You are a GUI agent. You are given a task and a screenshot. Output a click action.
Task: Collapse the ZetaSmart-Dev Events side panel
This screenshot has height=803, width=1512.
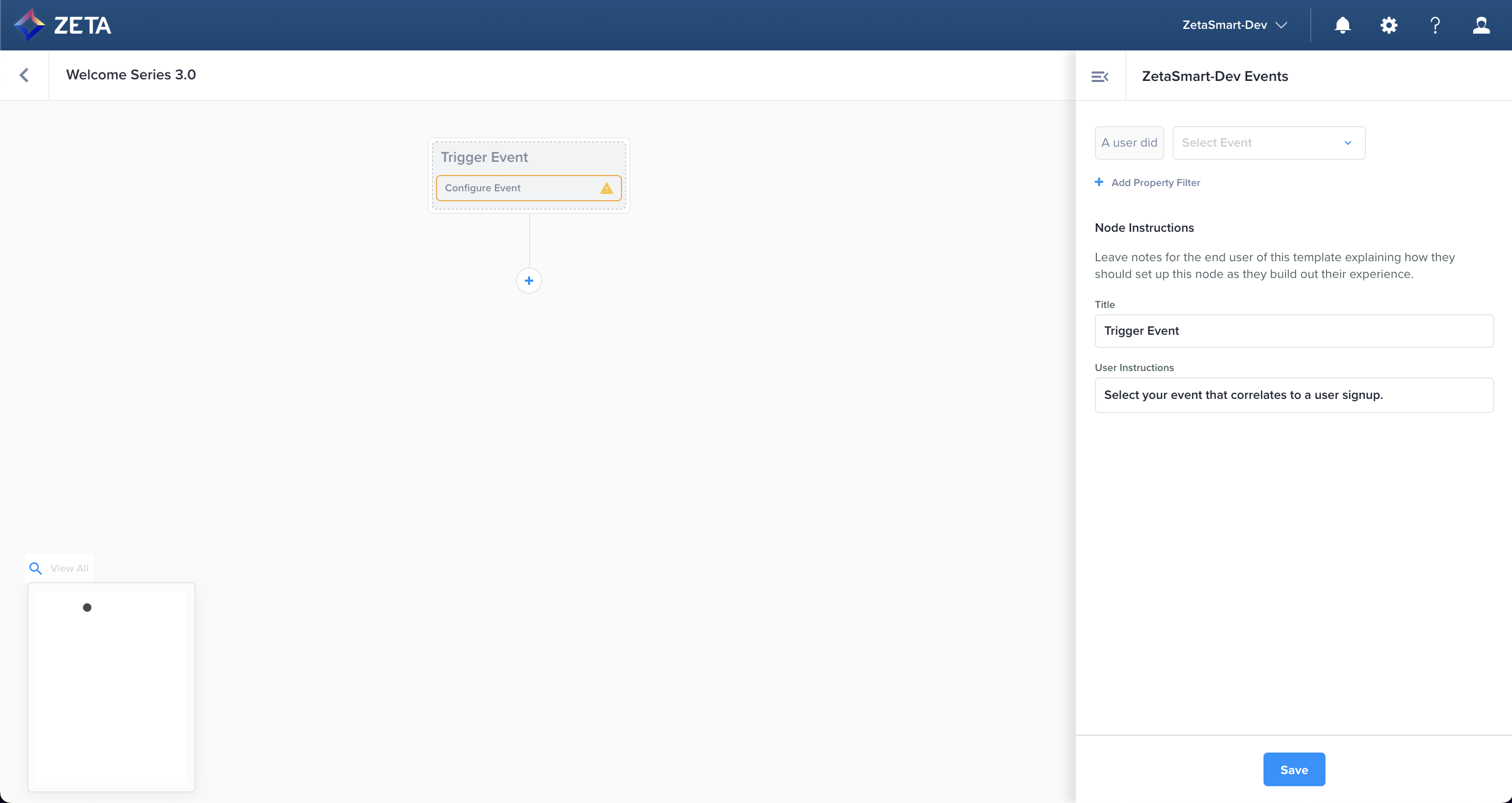click(1100, 76)
